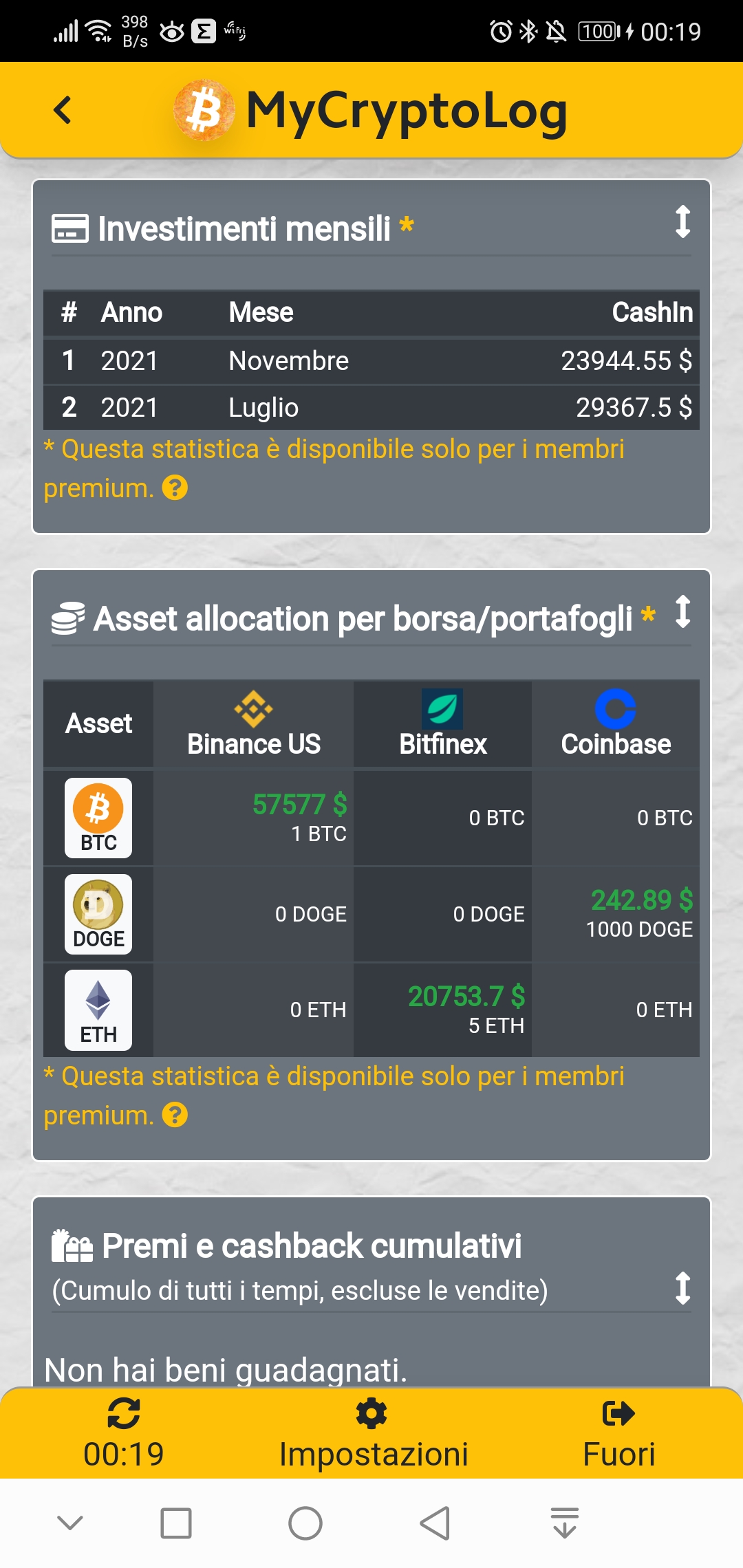Tap the BTC asset icon
The image size is (743, 1568).
tap(98, 818)
